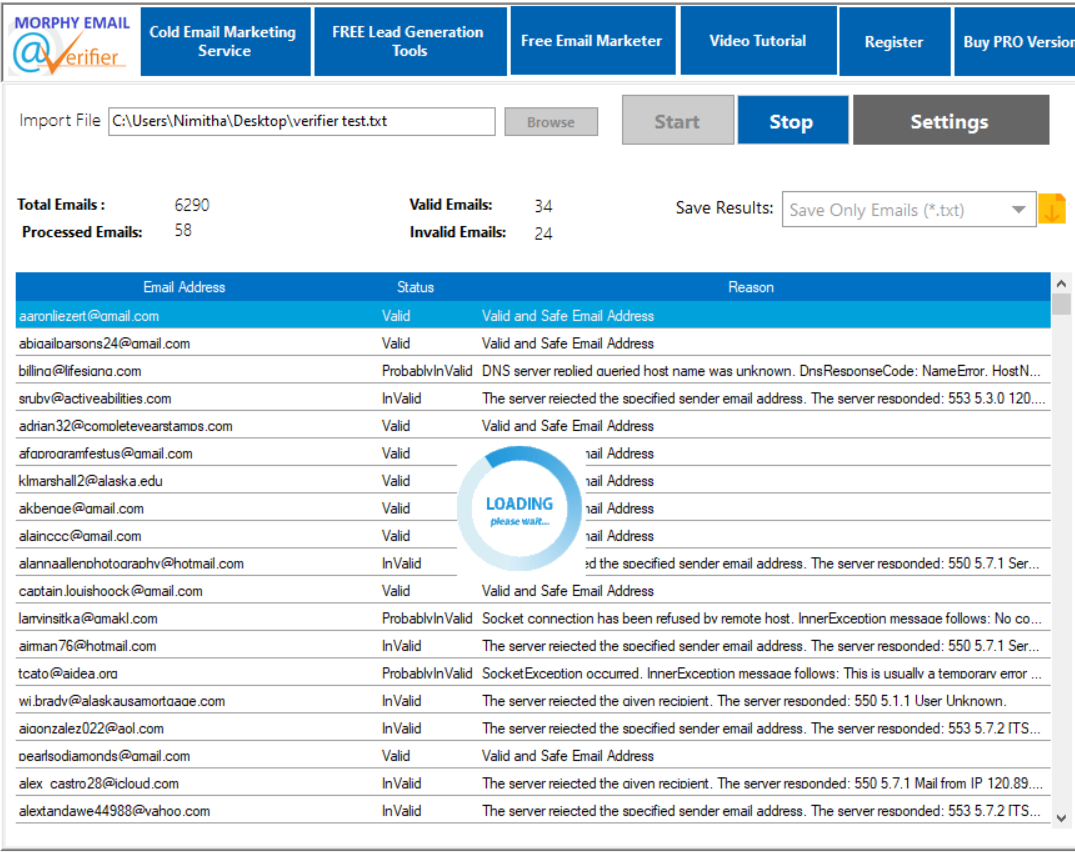Click Processed Emails value 58

183,230
